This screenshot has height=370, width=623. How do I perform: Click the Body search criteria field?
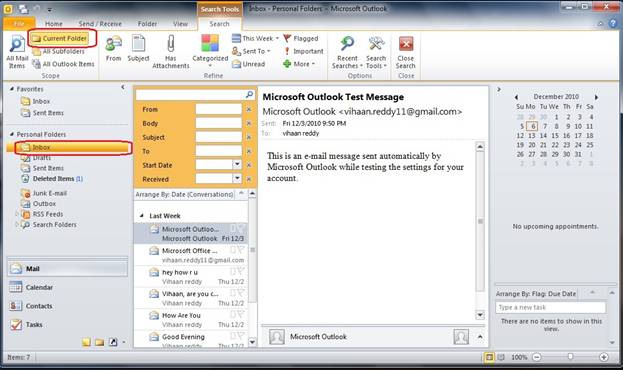219,123
